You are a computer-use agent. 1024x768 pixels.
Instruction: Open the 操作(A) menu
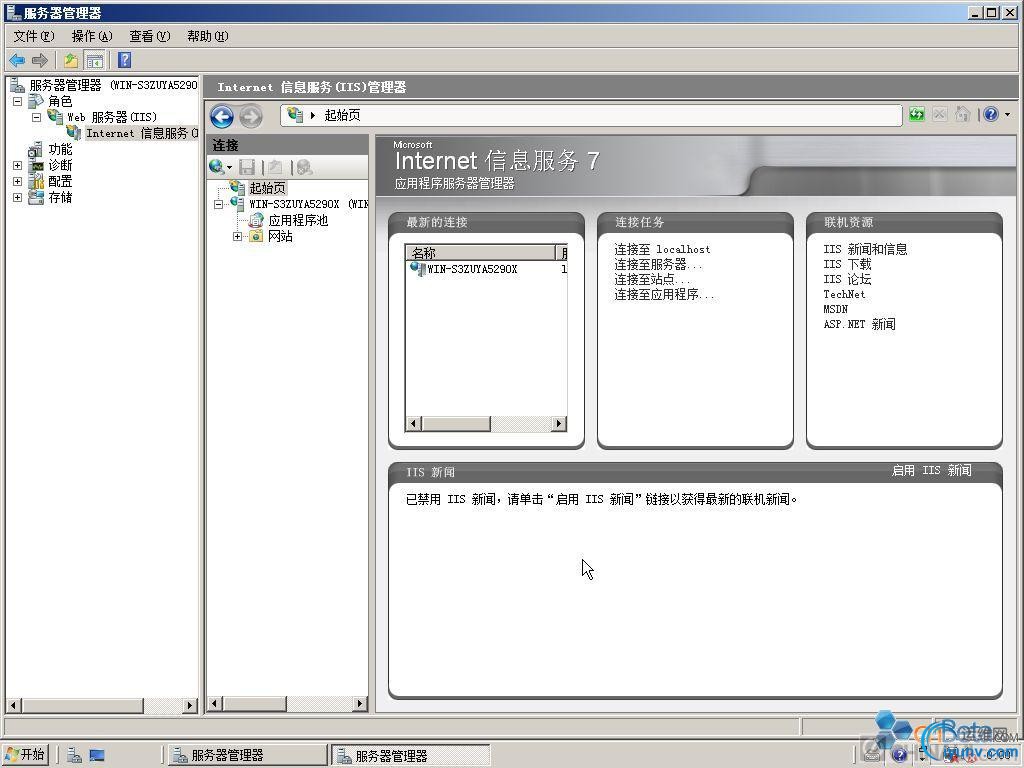tap(91, 36)
